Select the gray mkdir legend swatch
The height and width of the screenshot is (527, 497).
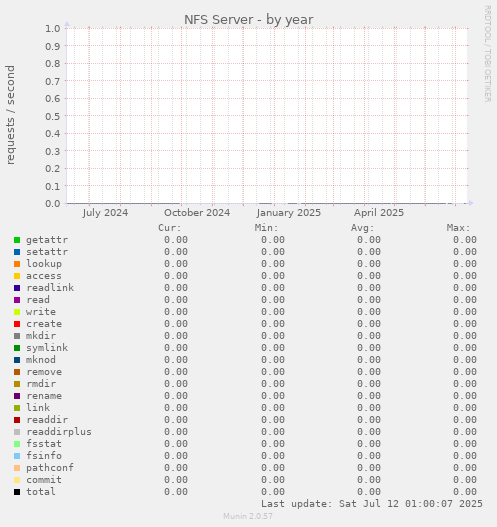coord(17,336)
